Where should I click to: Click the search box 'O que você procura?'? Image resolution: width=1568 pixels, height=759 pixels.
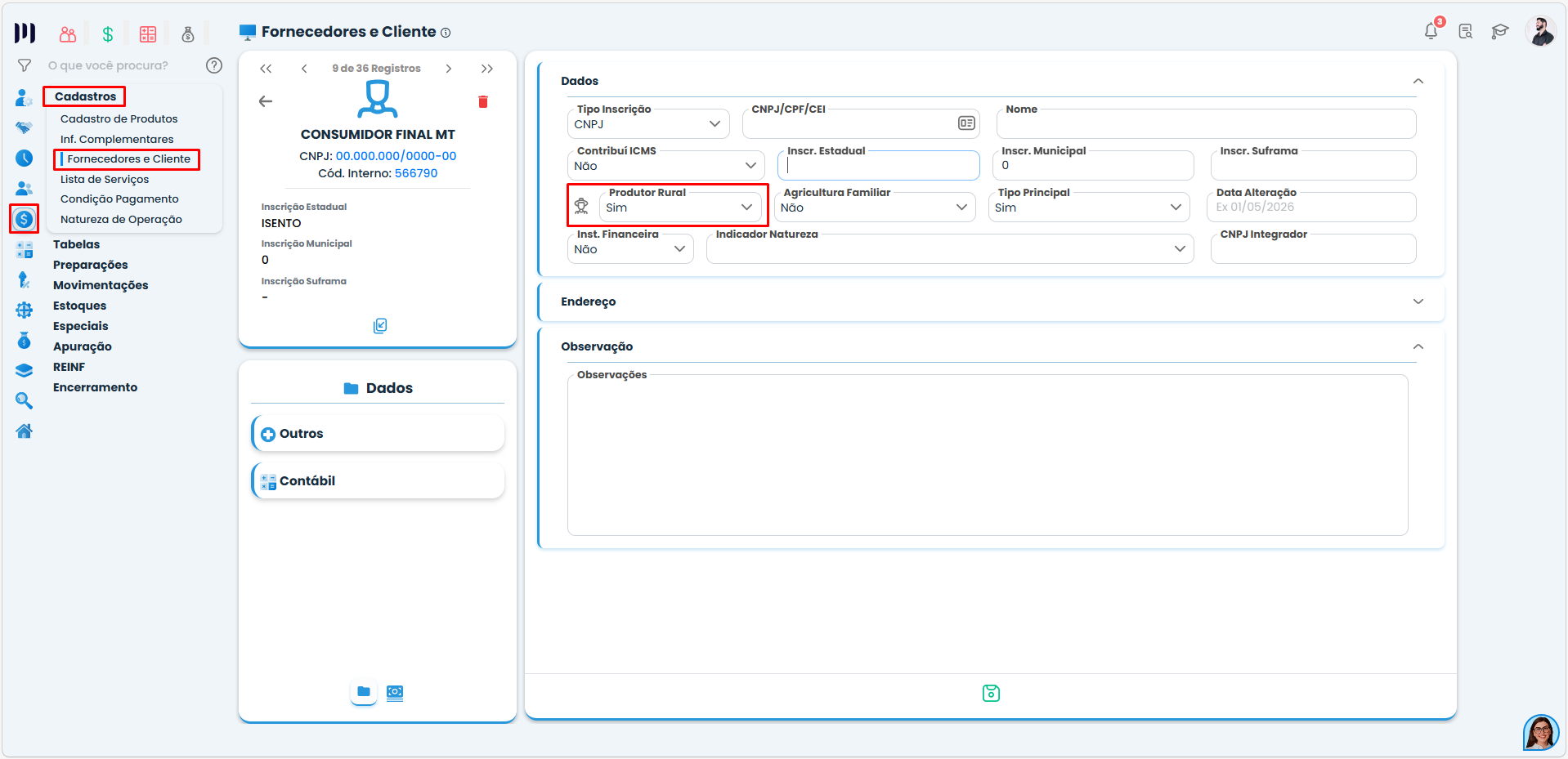[x=108, y=65]
